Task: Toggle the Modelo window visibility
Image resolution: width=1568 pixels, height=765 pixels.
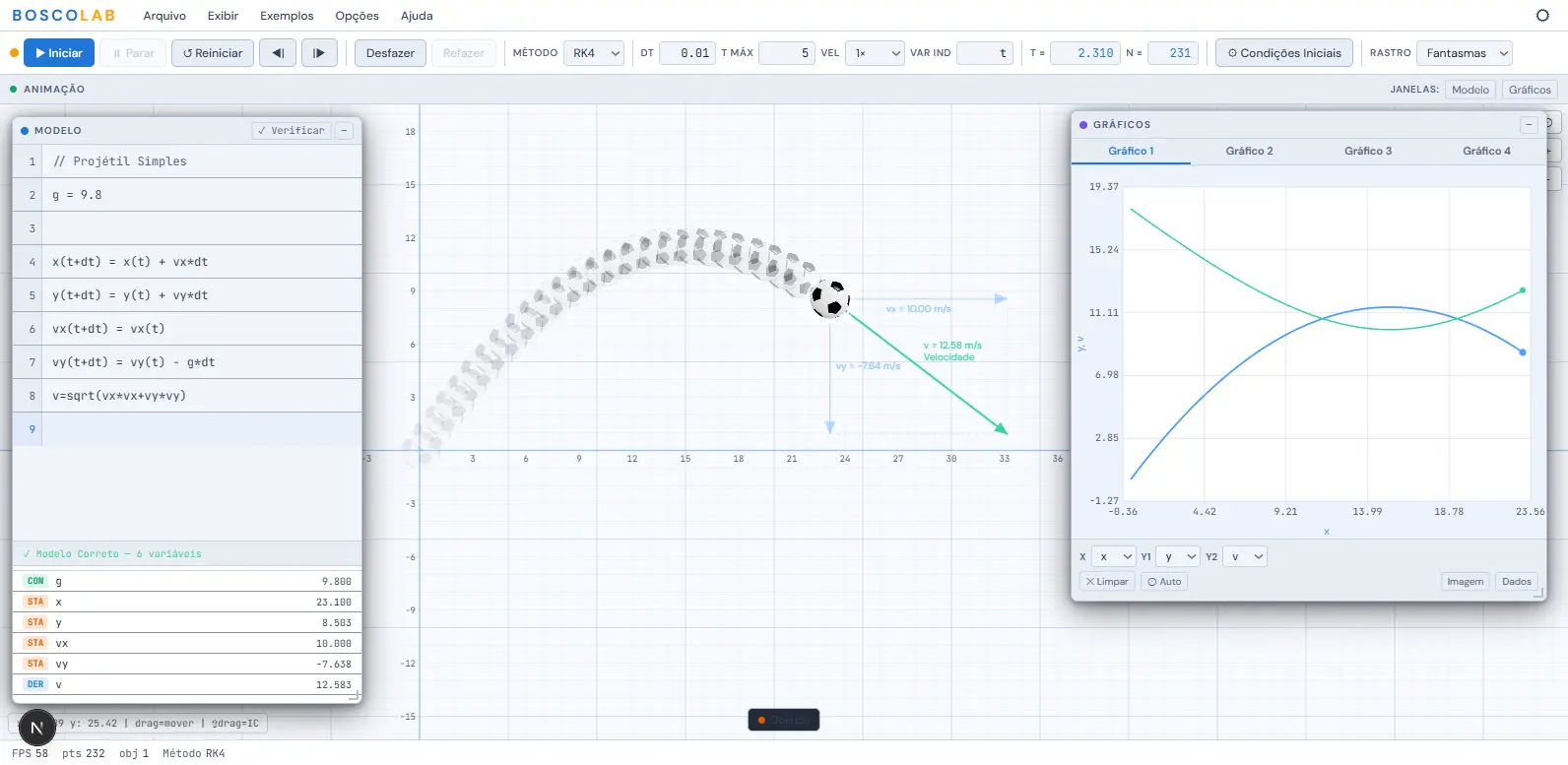Action: tap(1470, 90)
